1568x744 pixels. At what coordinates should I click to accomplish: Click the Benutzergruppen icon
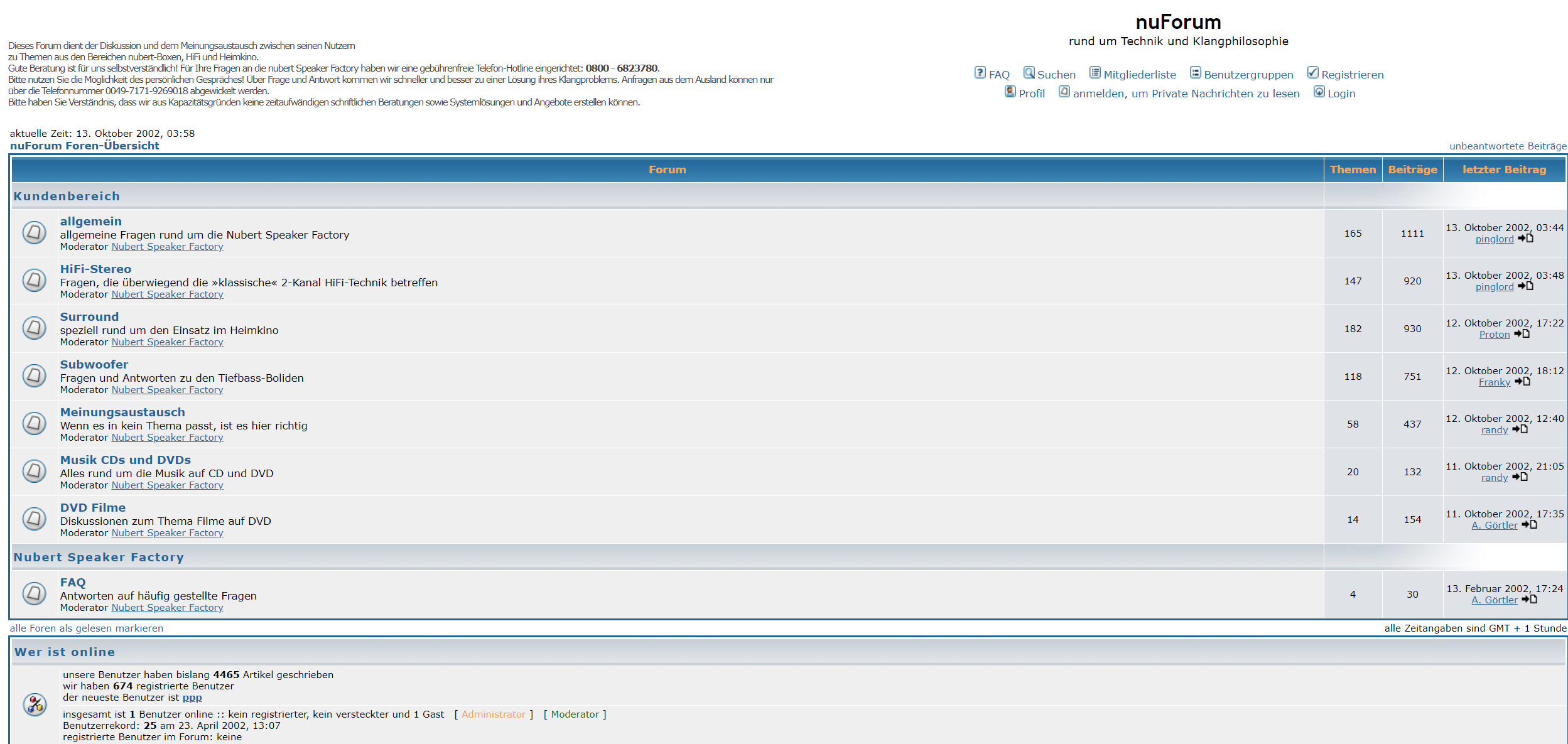[1195, 73]
